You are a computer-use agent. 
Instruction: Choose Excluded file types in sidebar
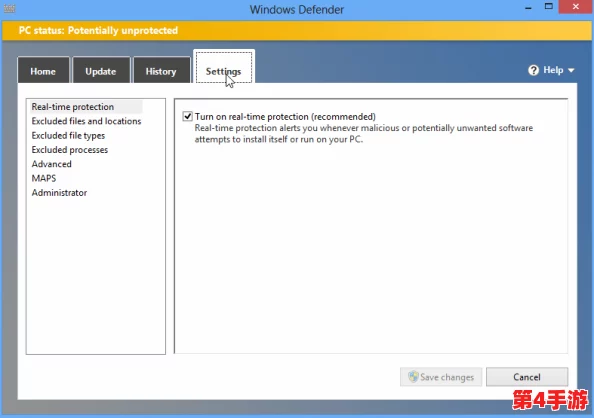[68, 136]
